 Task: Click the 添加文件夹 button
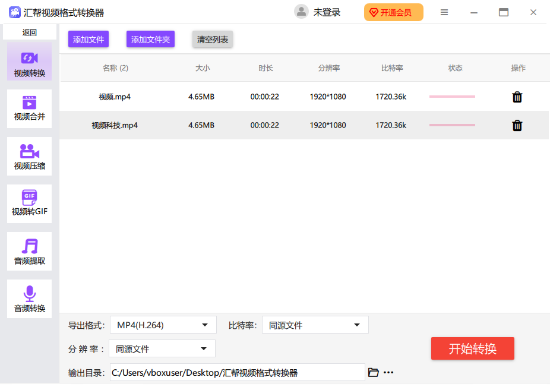coord(150,39)
